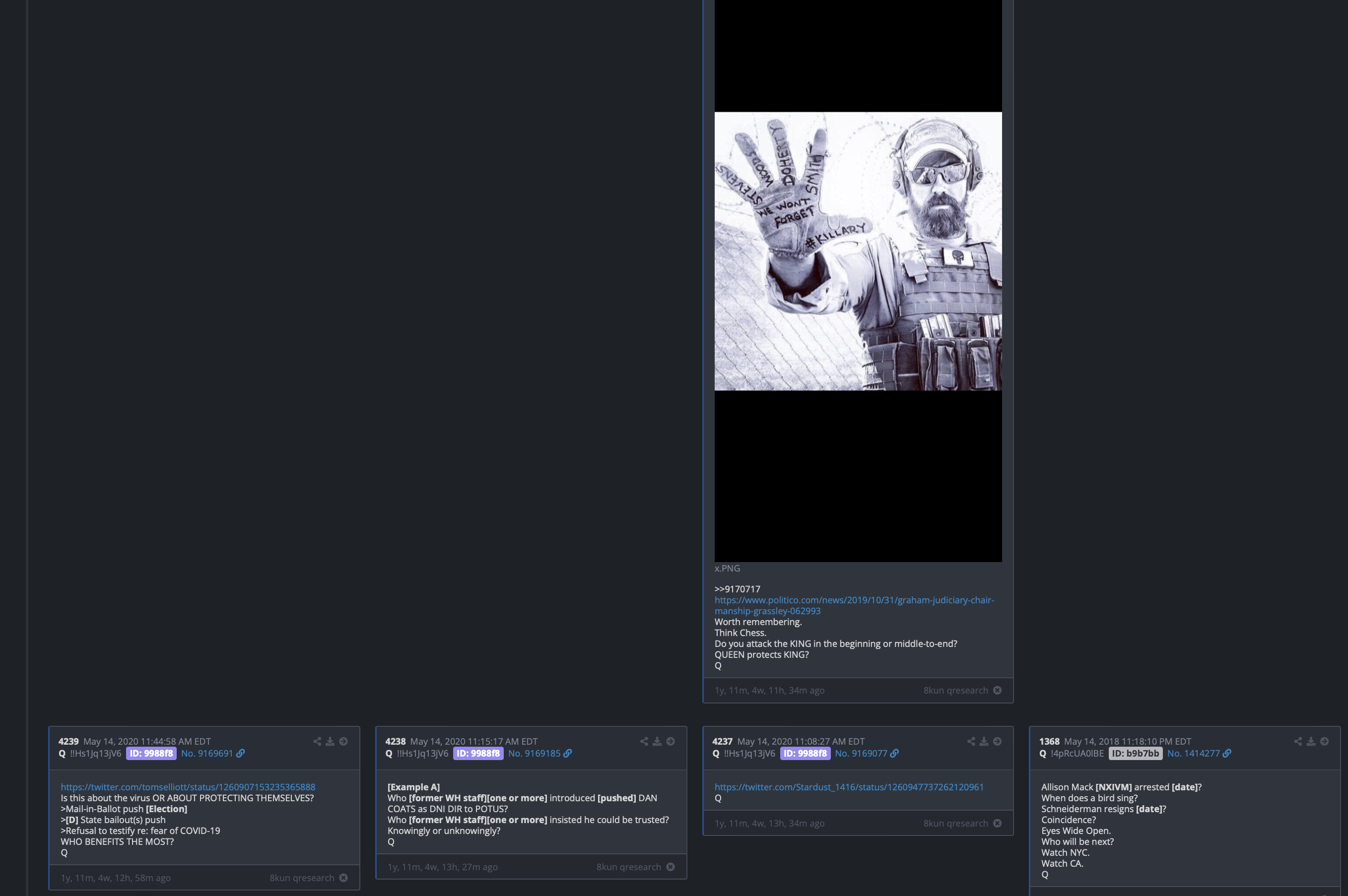Click arrow-circle icon on post 4238
The height and width of the screenshot is (896, 1348).
pyautogui.click(x=671, y=741)
